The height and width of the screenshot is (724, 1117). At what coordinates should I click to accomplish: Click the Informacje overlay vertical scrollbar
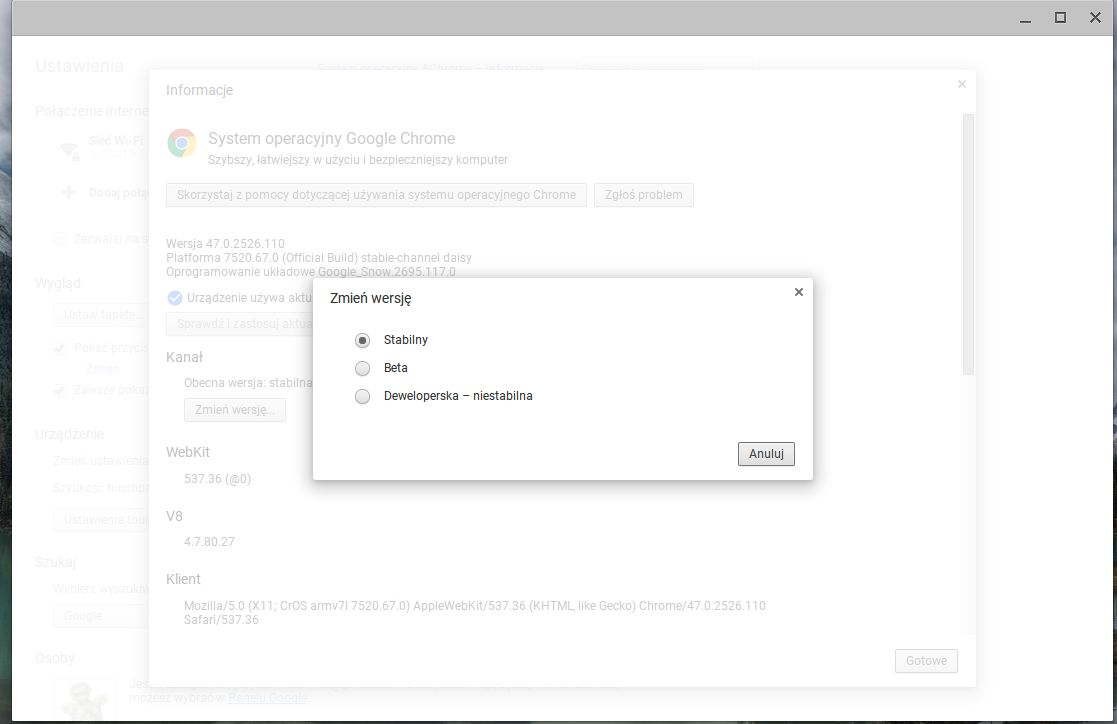click(x=967, y=244)
